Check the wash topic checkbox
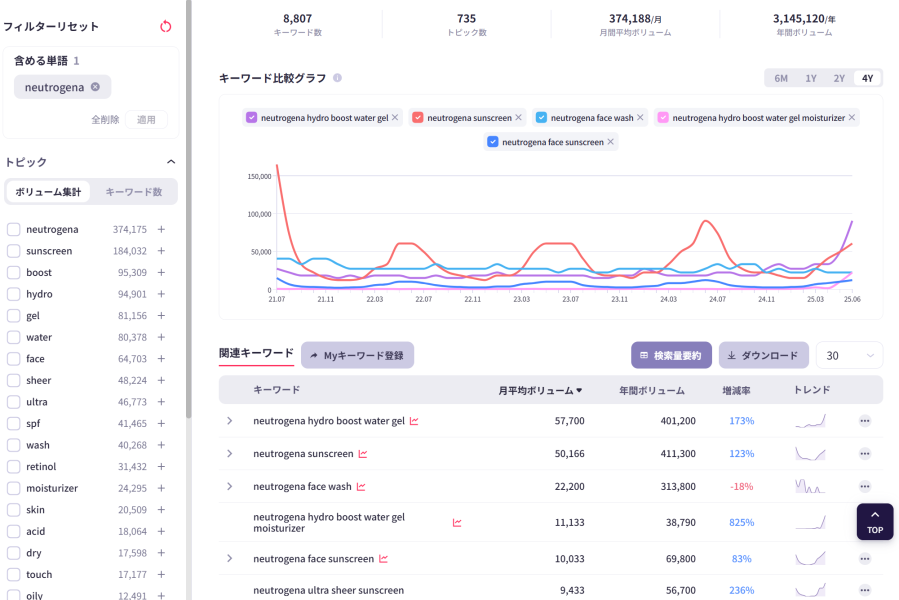 click(x=14, y=445)
